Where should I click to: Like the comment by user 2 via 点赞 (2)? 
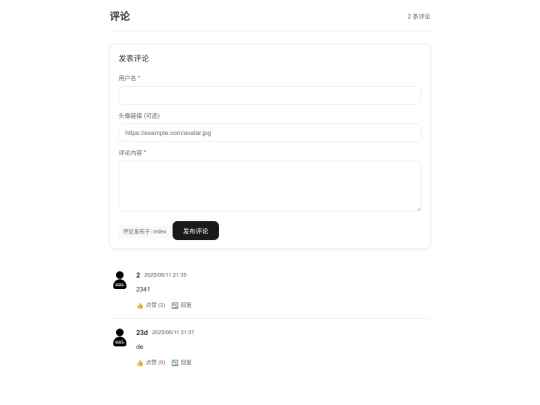[151, 305]
